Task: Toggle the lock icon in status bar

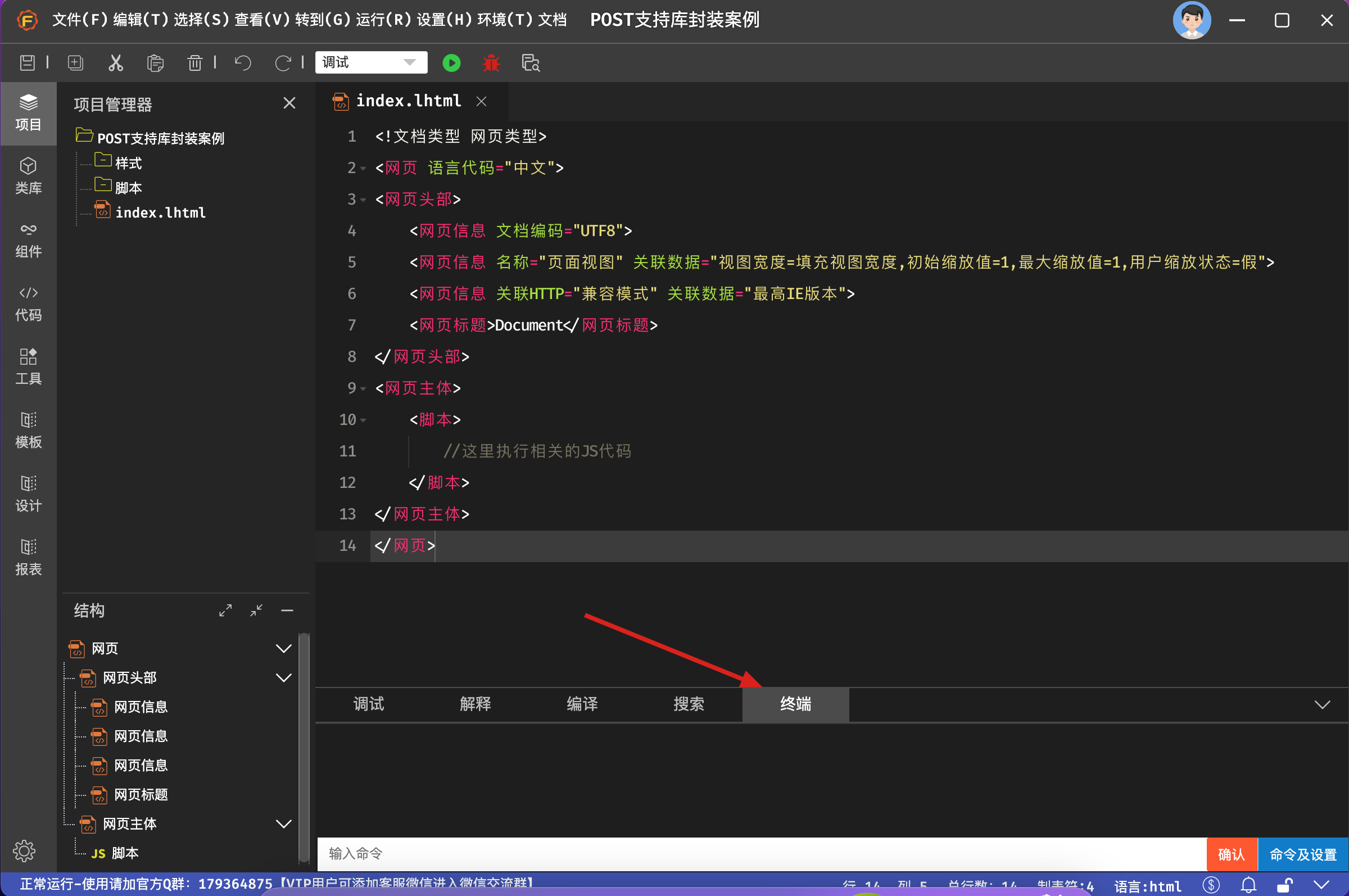Action: pyautogui.click(x=1285, y=885)
